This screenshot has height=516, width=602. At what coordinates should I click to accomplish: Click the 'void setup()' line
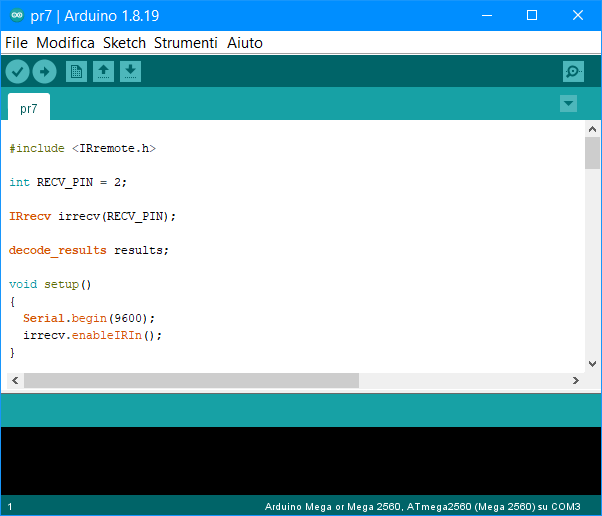[50, 284]
